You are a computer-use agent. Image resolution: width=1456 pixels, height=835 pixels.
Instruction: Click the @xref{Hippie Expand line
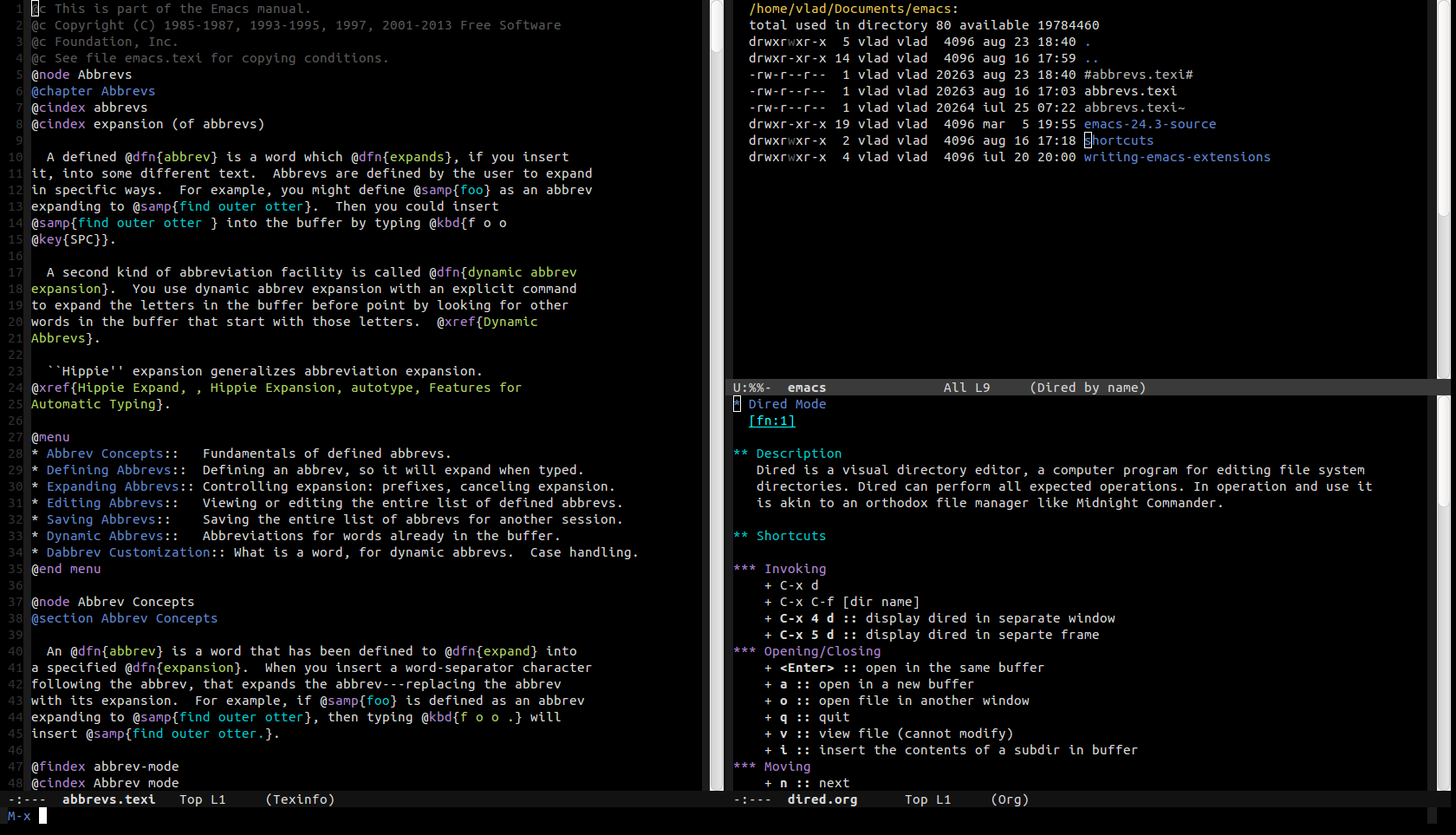click(276, 388)
